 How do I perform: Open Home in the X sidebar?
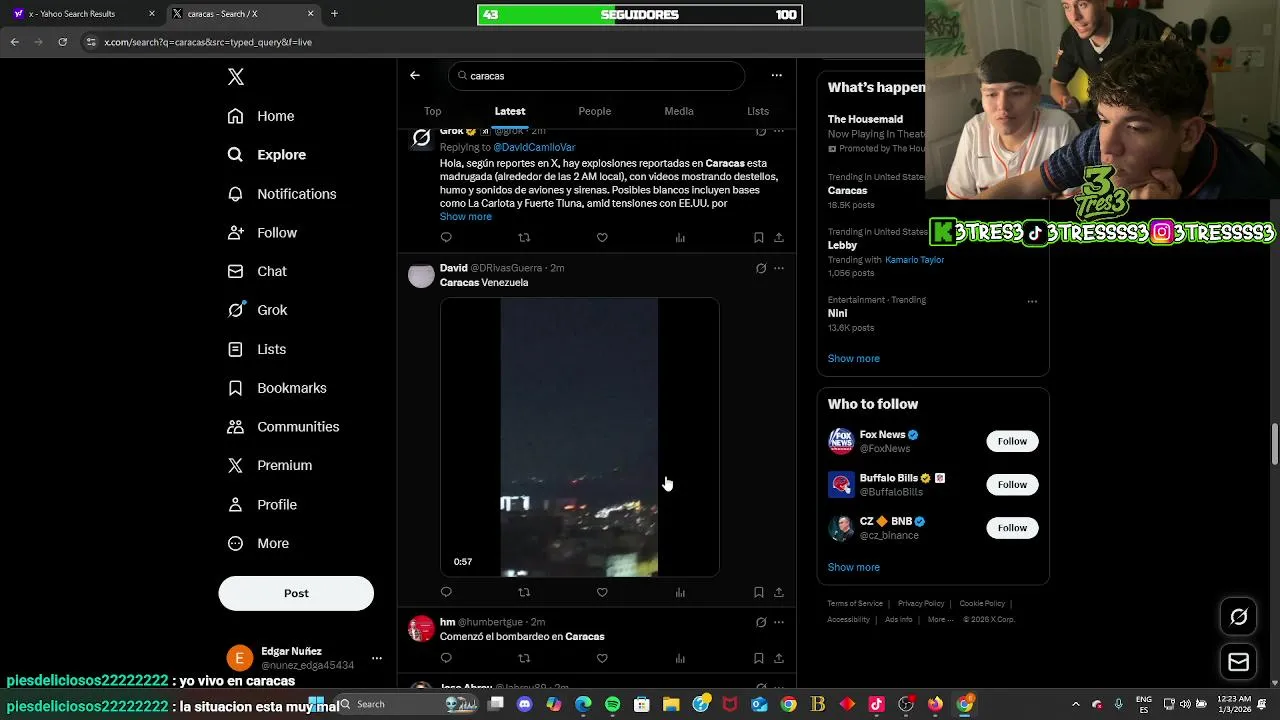tap(261, 116)
